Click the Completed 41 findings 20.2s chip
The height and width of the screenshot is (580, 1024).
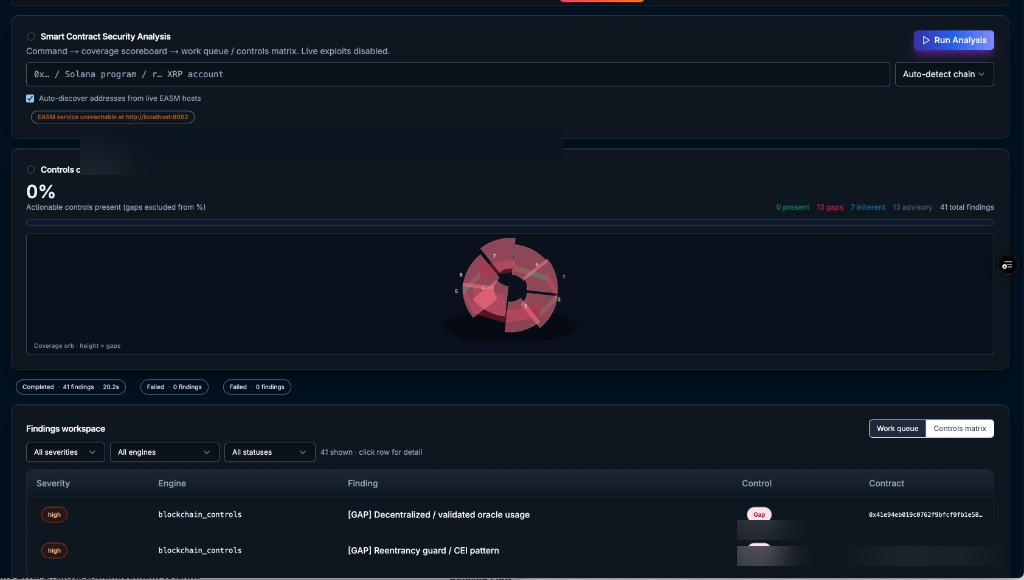click(x=71, y=387)
